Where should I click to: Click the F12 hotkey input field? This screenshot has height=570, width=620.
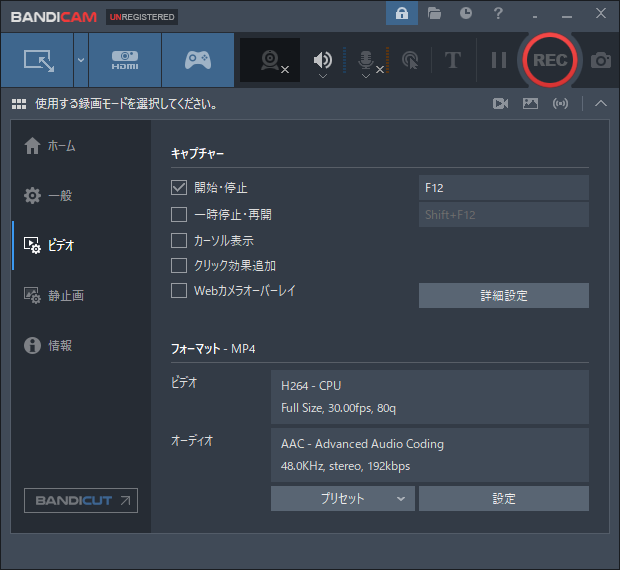pos(504,187)
